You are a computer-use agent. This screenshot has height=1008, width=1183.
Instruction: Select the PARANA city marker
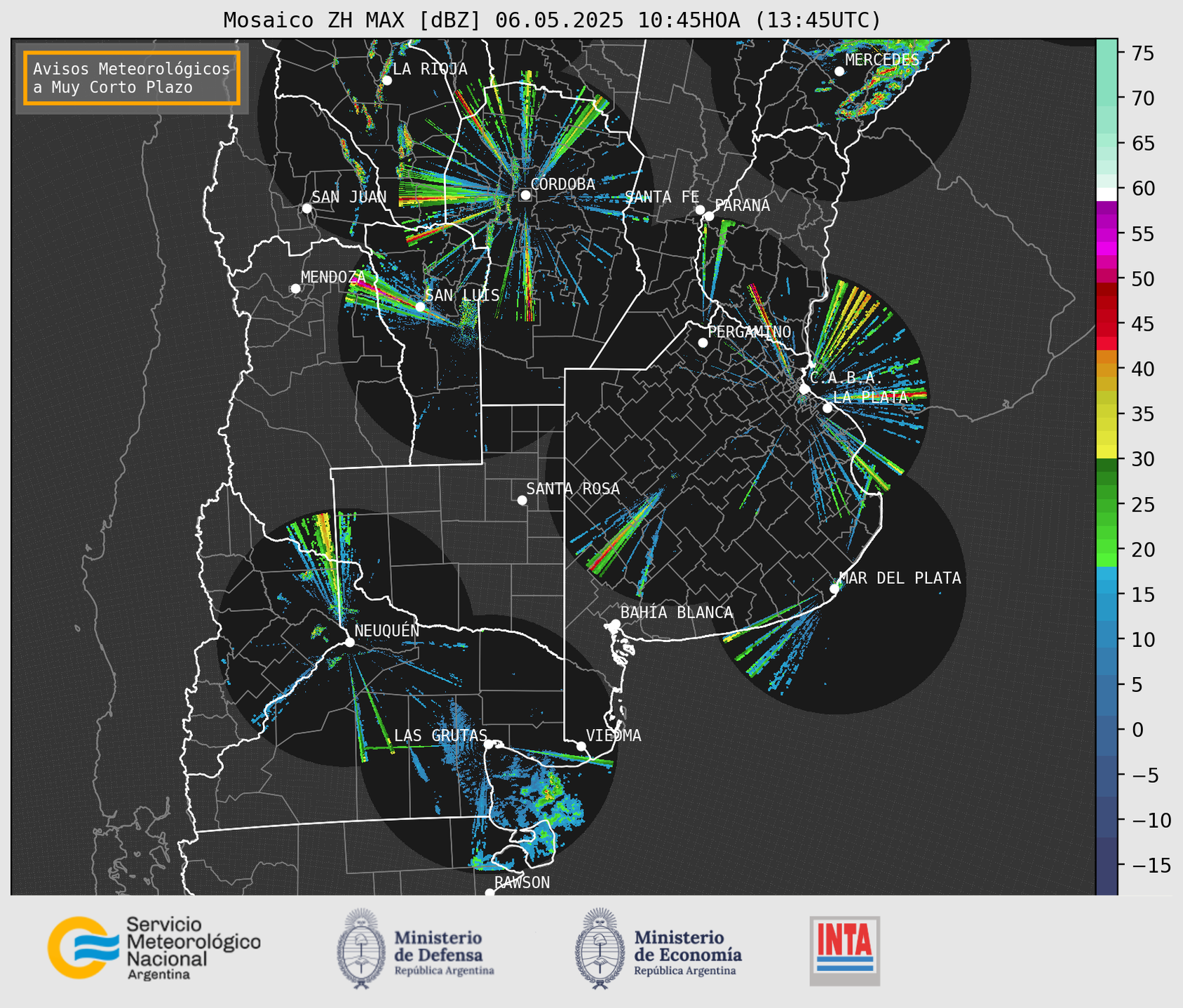(x=709, y=216)
